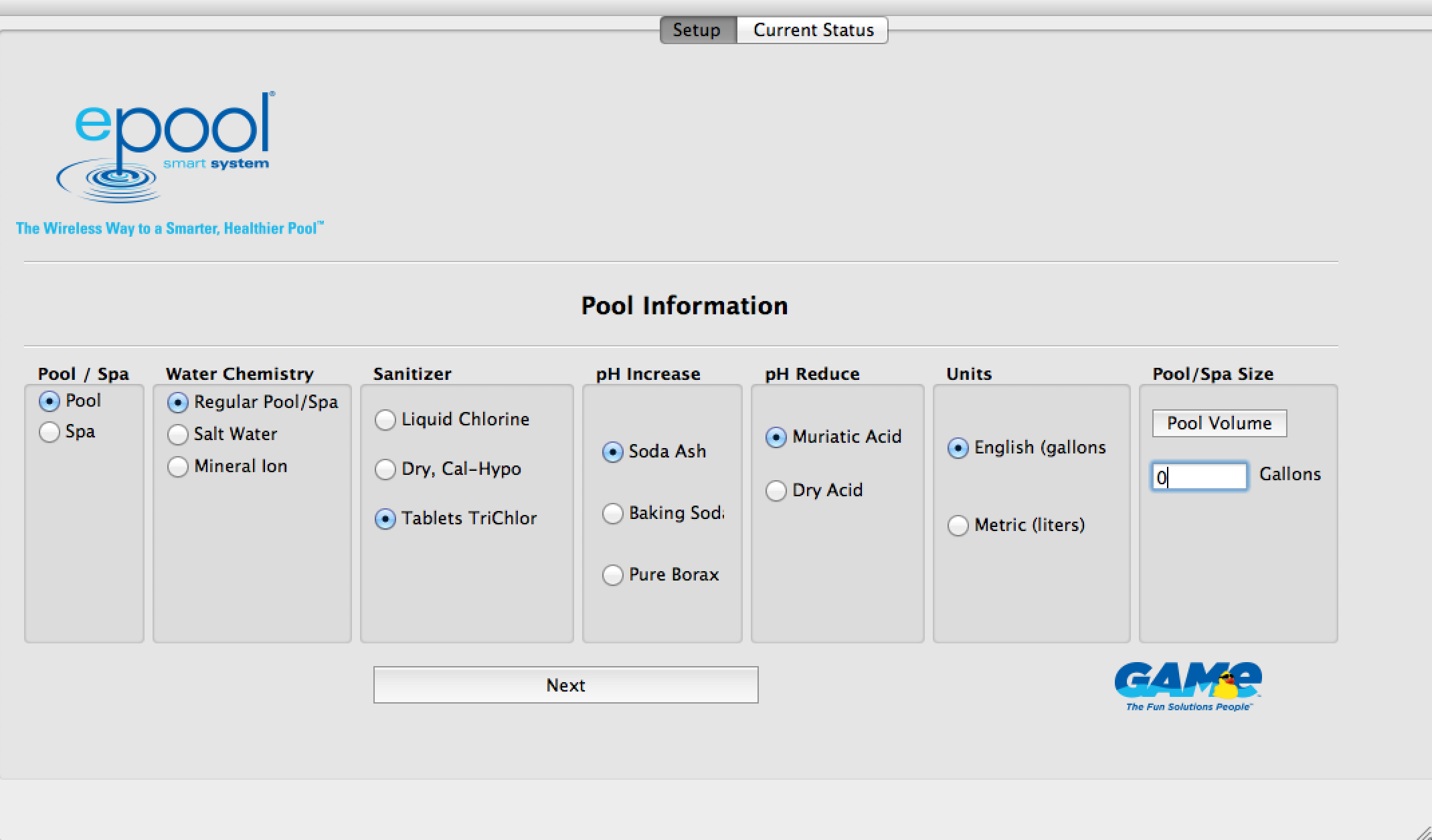The height and width of the screenshot is (840, 1432).
Task: Select Mineral Ion chemistry option
Action: [x=177, y=466]
